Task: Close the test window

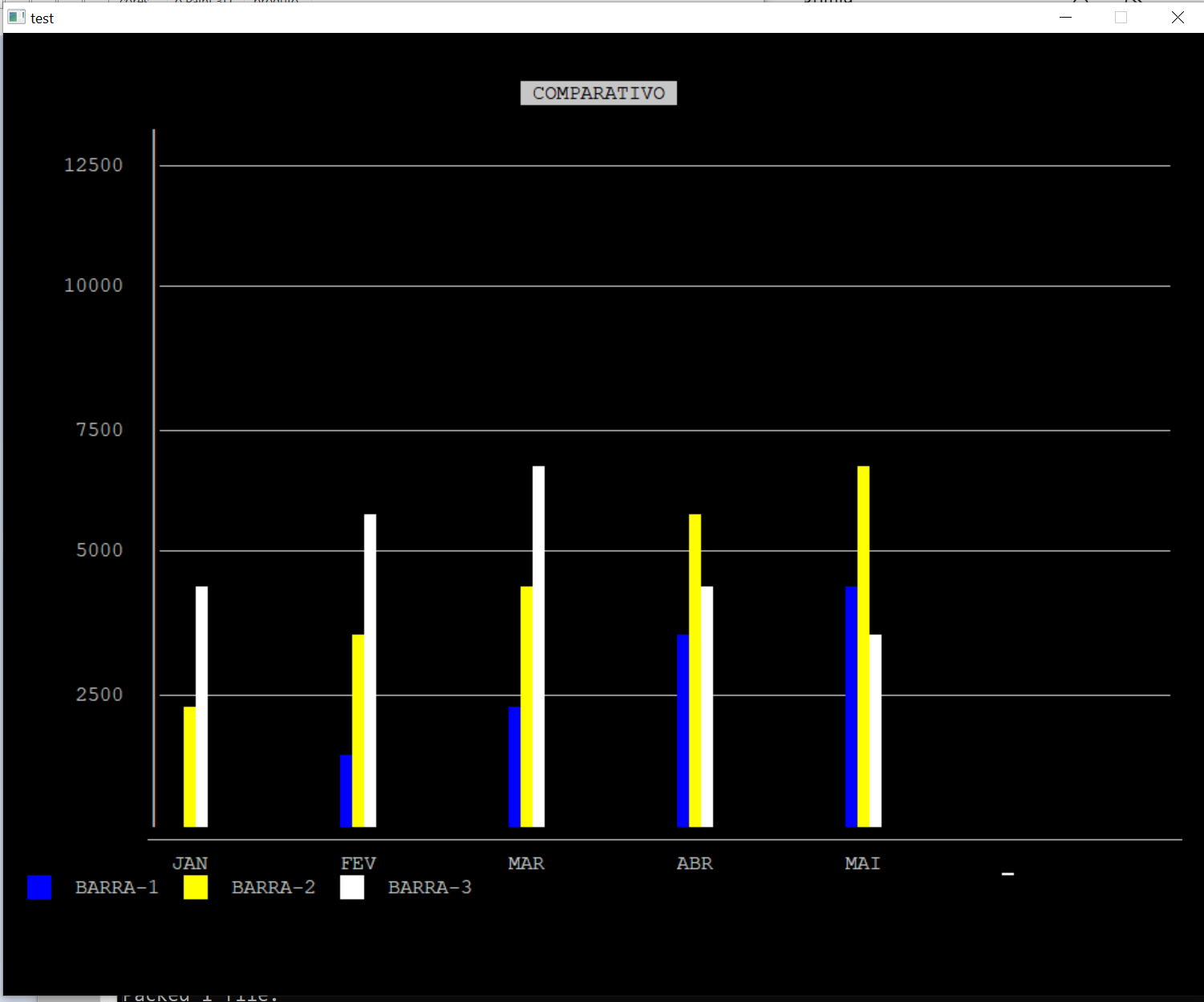Action: click(x=1178, y=17)
